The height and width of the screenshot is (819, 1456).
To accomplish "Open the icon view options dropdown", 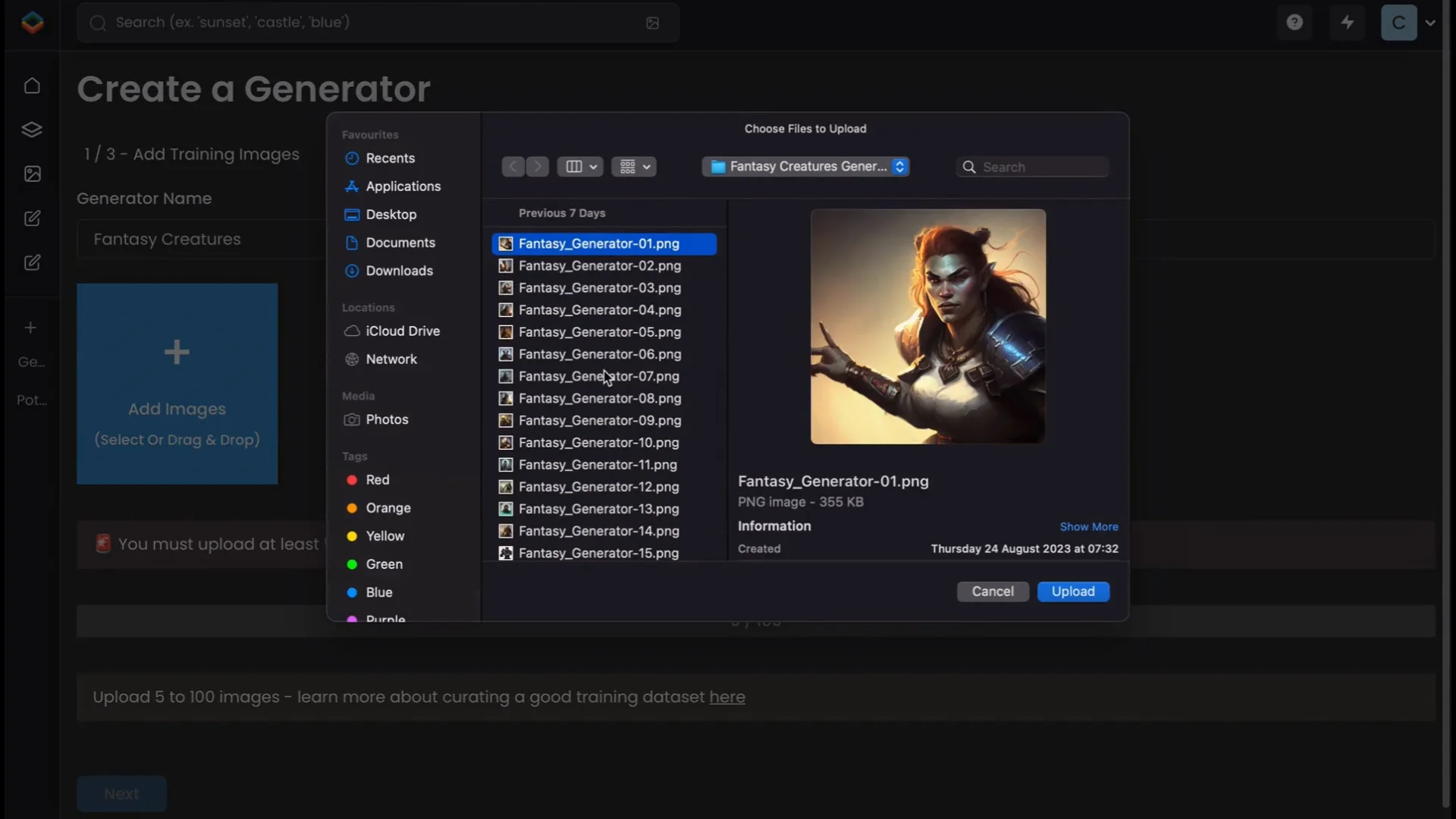I will [x=634, y=166].
